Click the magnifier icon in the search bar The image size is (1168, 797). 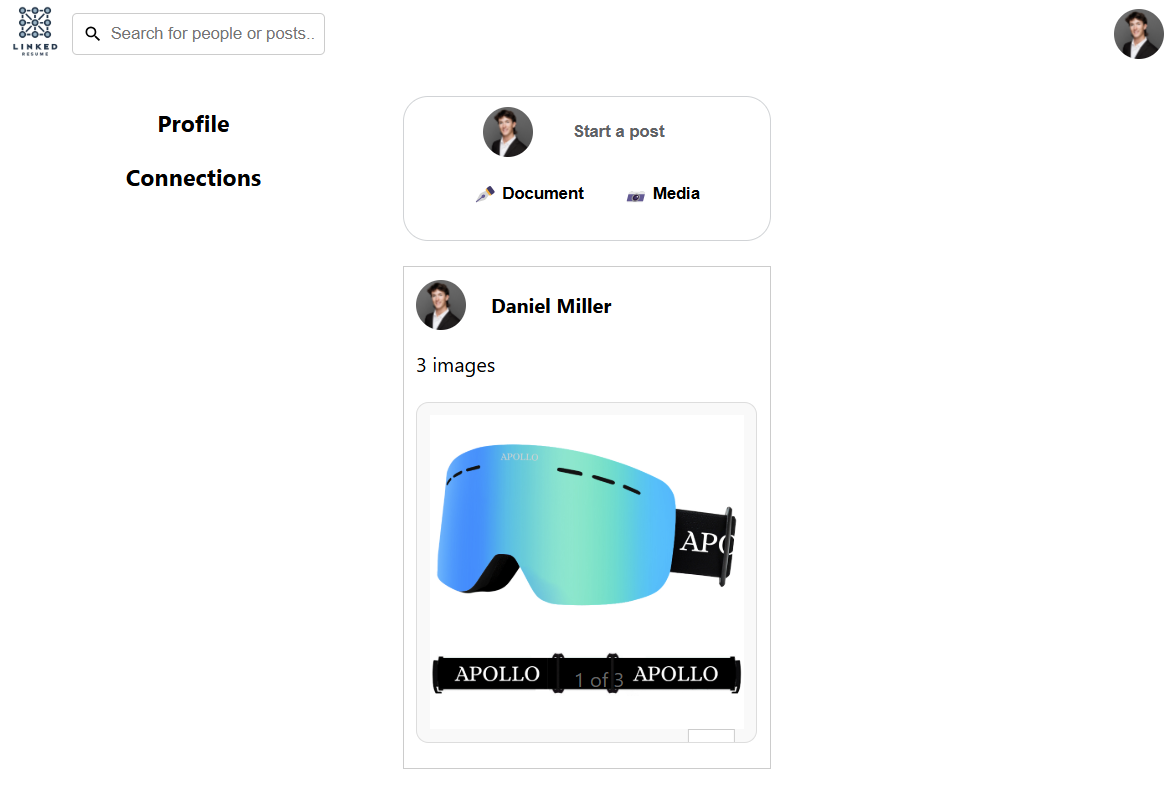click(x=93, y=33)
